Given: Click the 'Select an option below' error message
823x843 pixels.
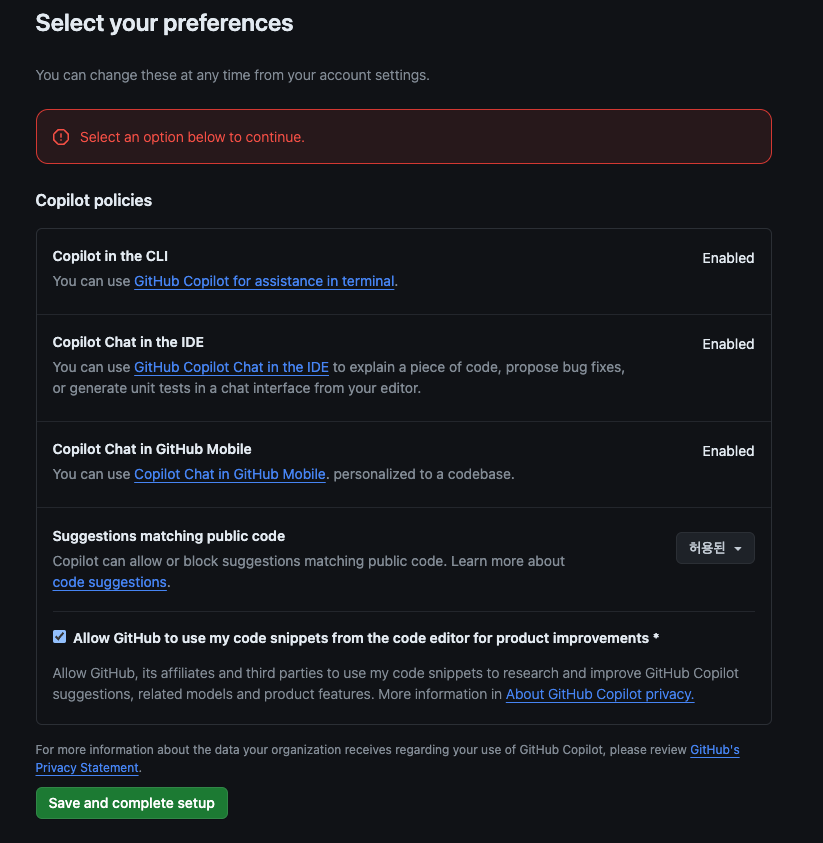Looking at the screenshot, I should (192, 137).
